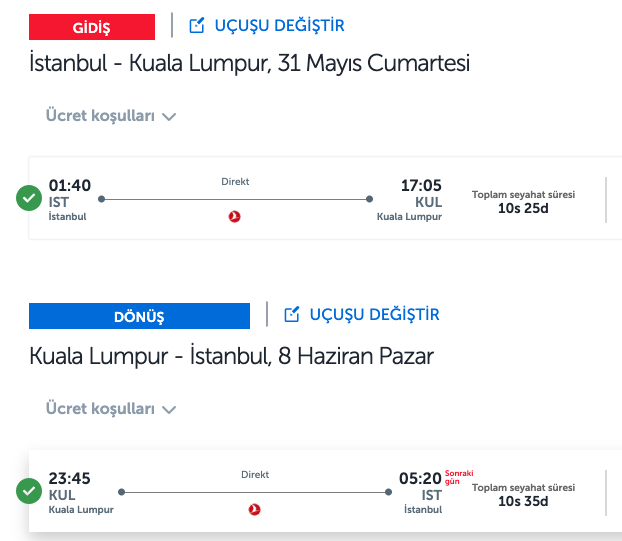Click the Direkt label on the outbound flight
This screenshot has height=541, width=622.
point(235,182)
